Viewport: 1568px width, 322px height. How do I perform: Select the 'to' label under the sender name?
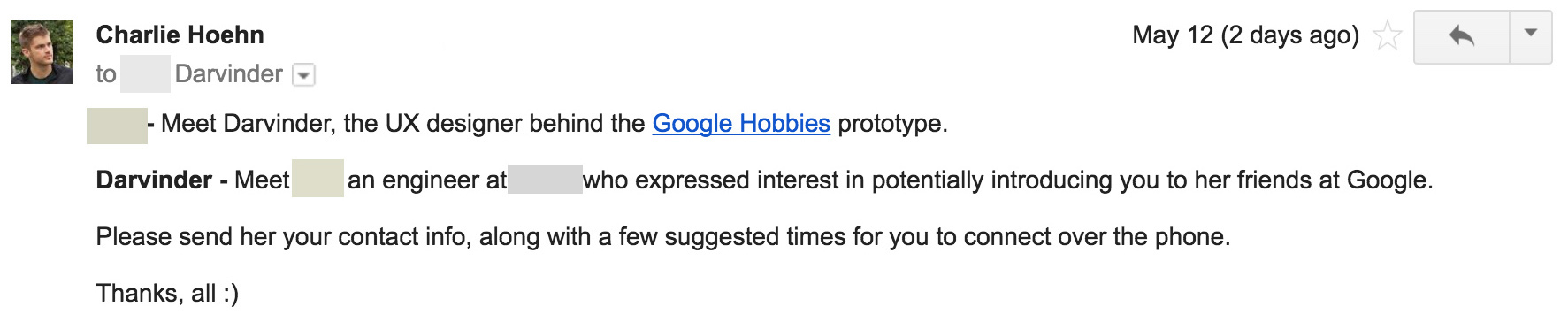(x=106, y=74)
